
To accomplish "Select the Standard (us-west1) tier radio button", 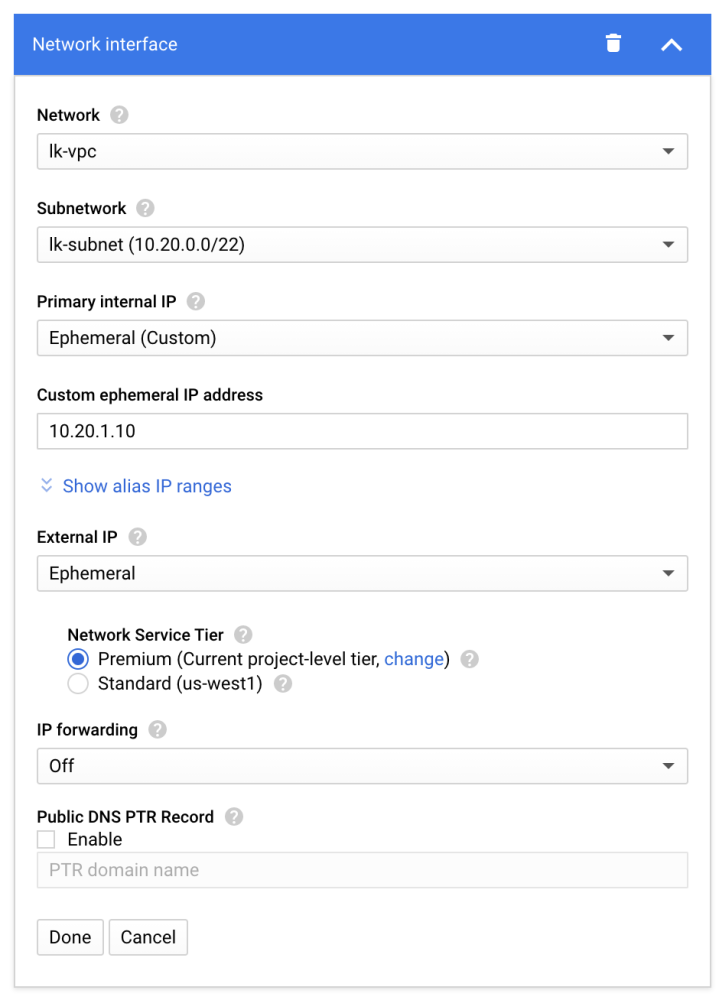I will [78, 684].
